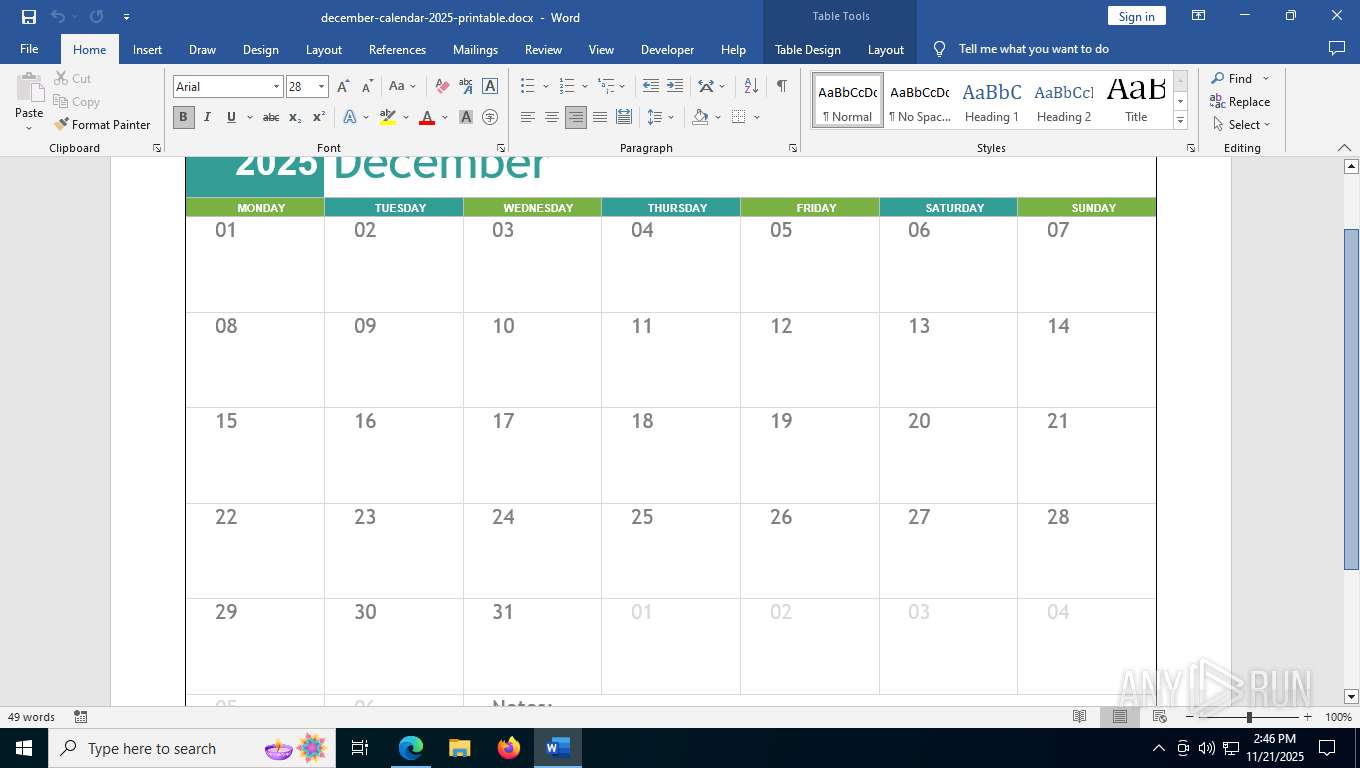
Task: Click Decrease Indent icon
Action: coord(651,86)
